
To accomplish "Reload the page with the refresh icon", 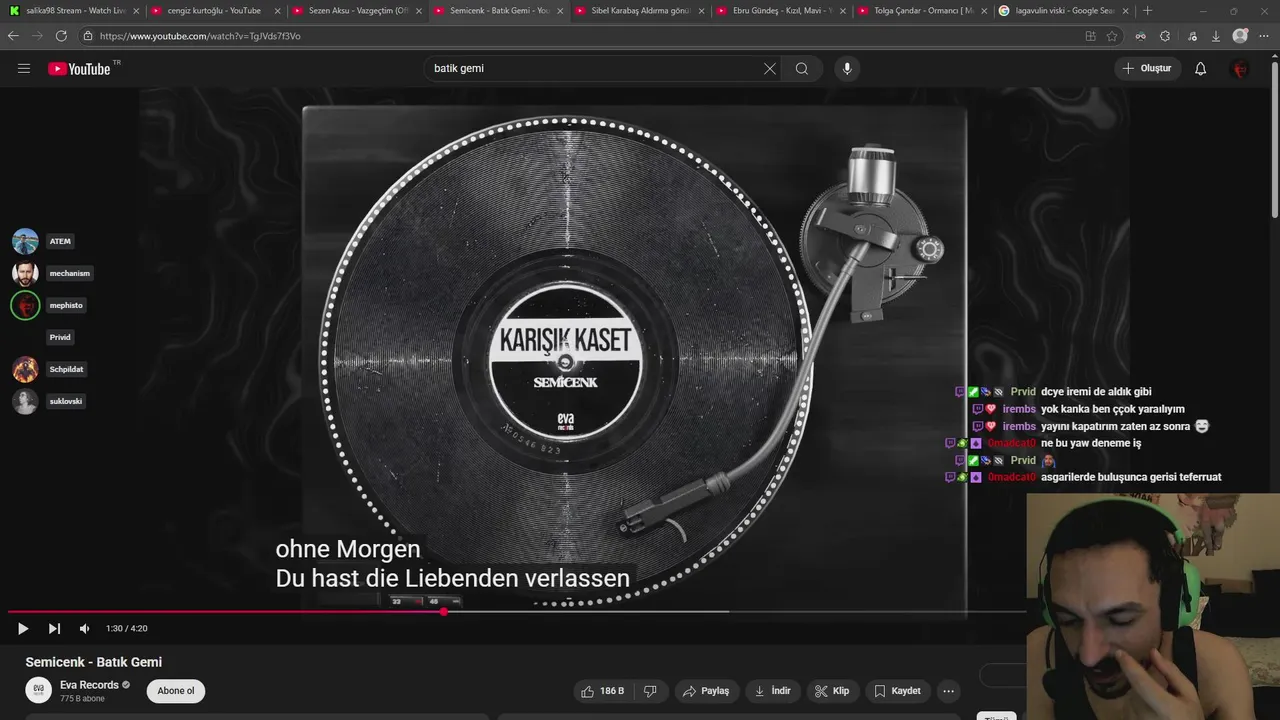I will (x=61, y=36).
